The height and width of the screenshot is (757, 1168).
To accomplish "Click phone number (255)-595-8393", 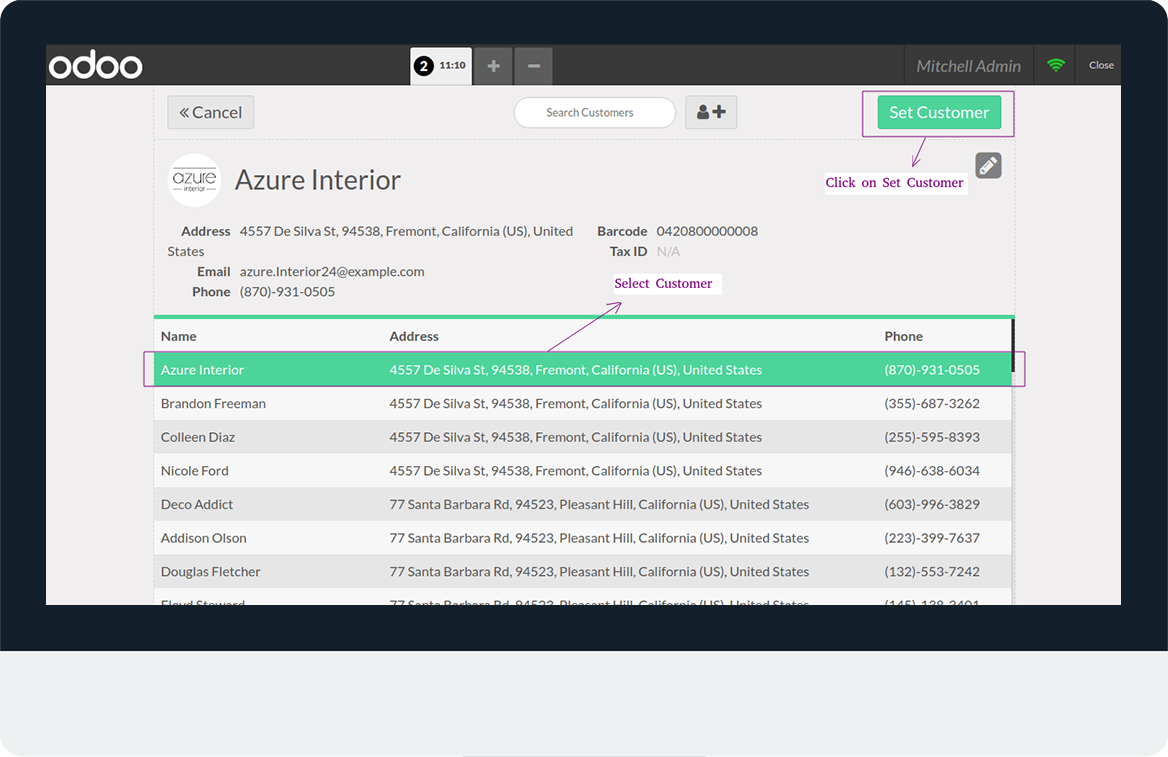I will coord(932,437).
